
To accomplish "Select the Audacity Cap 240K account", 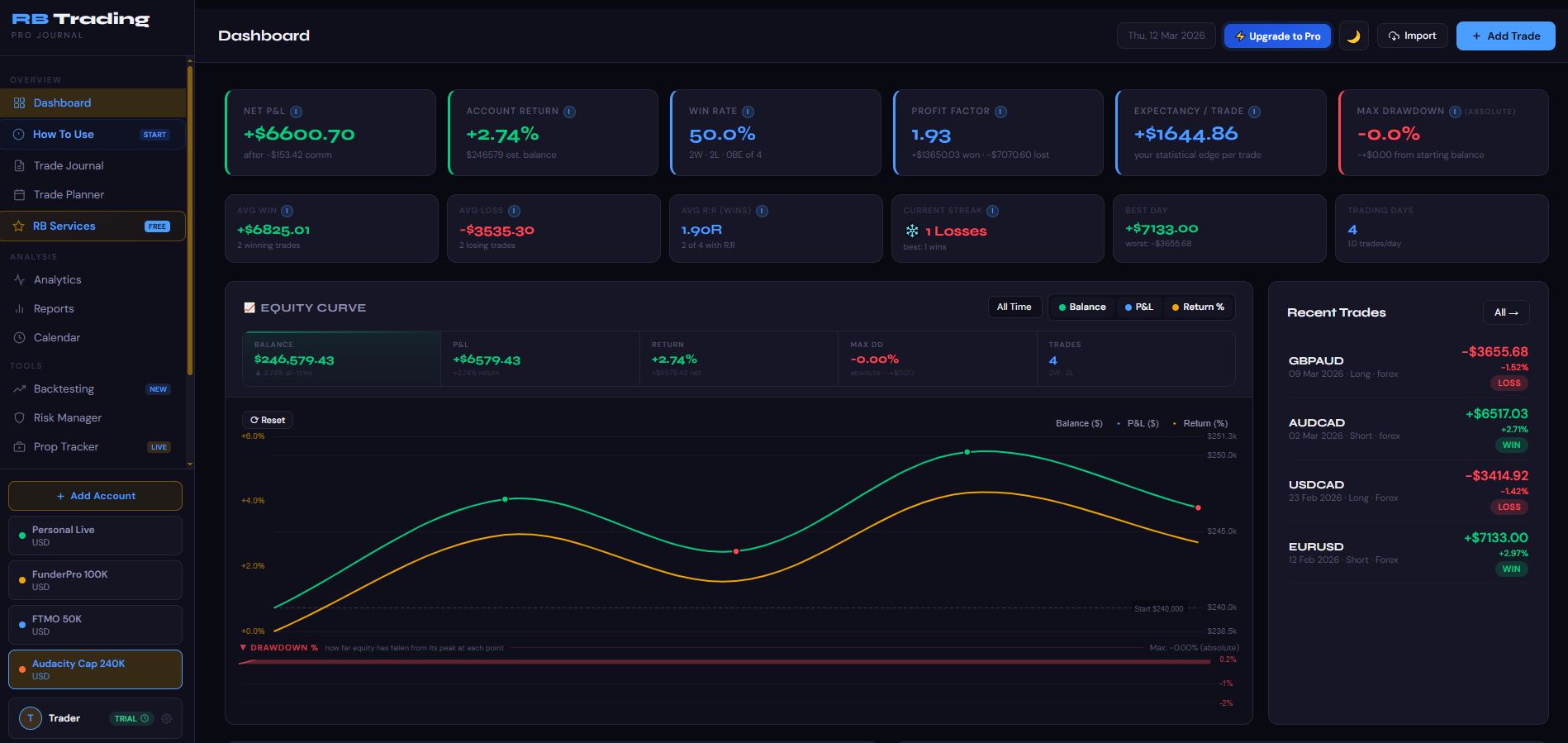I will click(x=95, y=669).
